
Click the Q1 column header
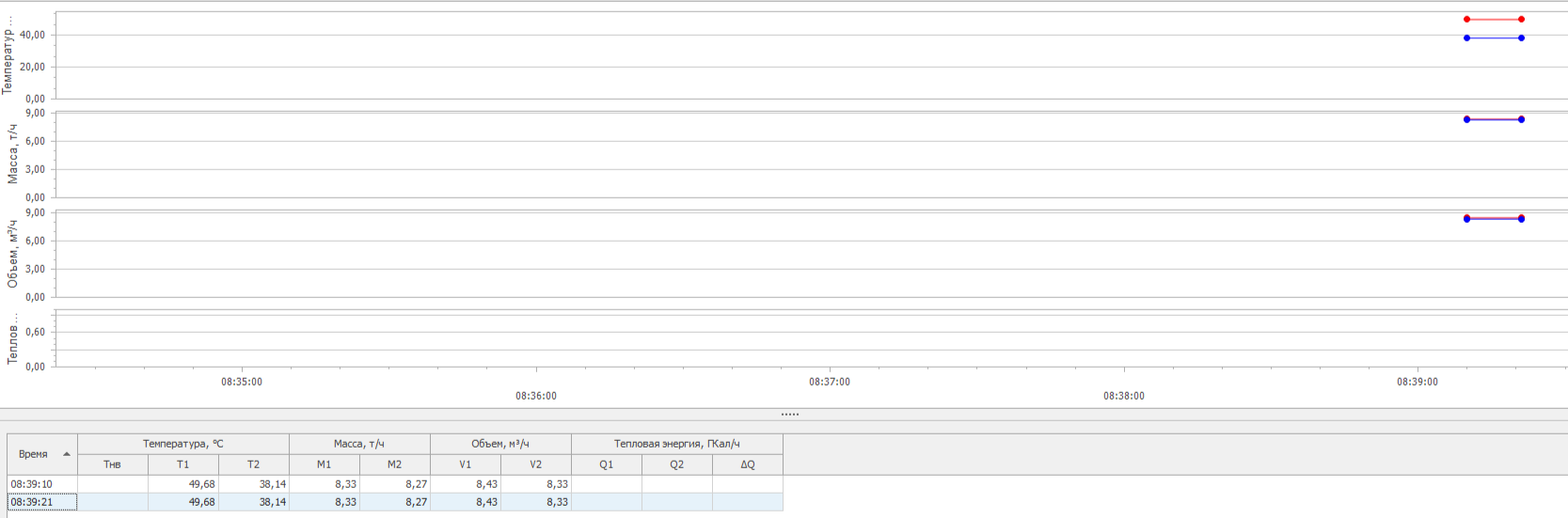pos(607,464)
